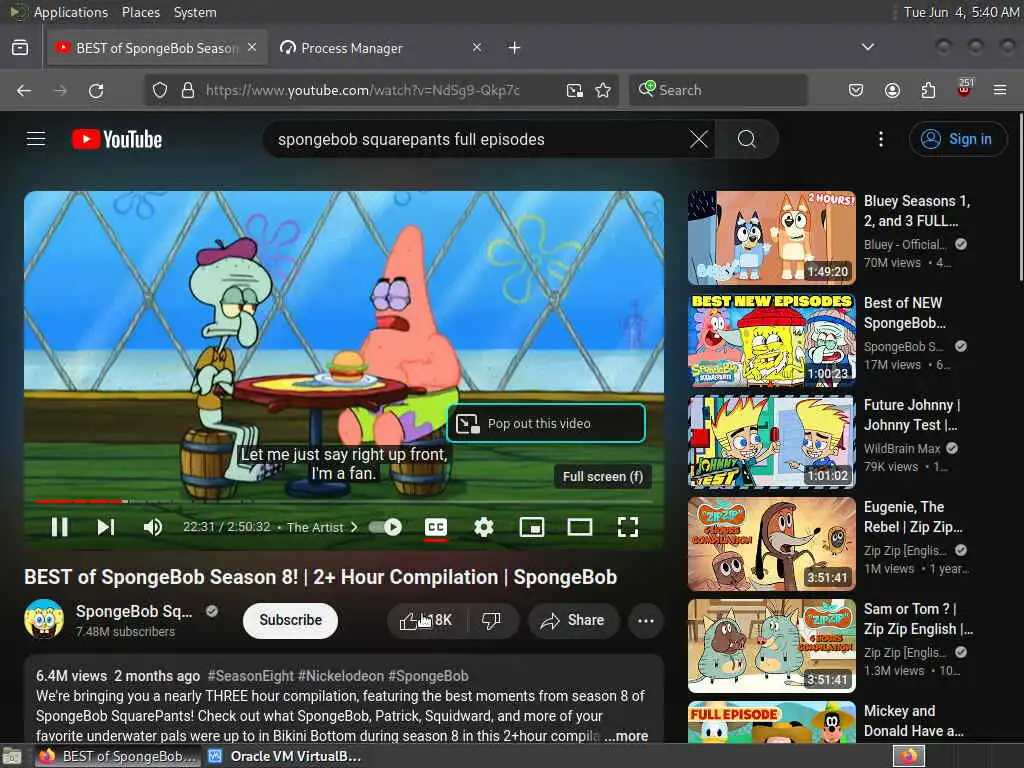Mute the video volume speaker icon
This screenshot has height=768, width=1024.
[153, 526]
